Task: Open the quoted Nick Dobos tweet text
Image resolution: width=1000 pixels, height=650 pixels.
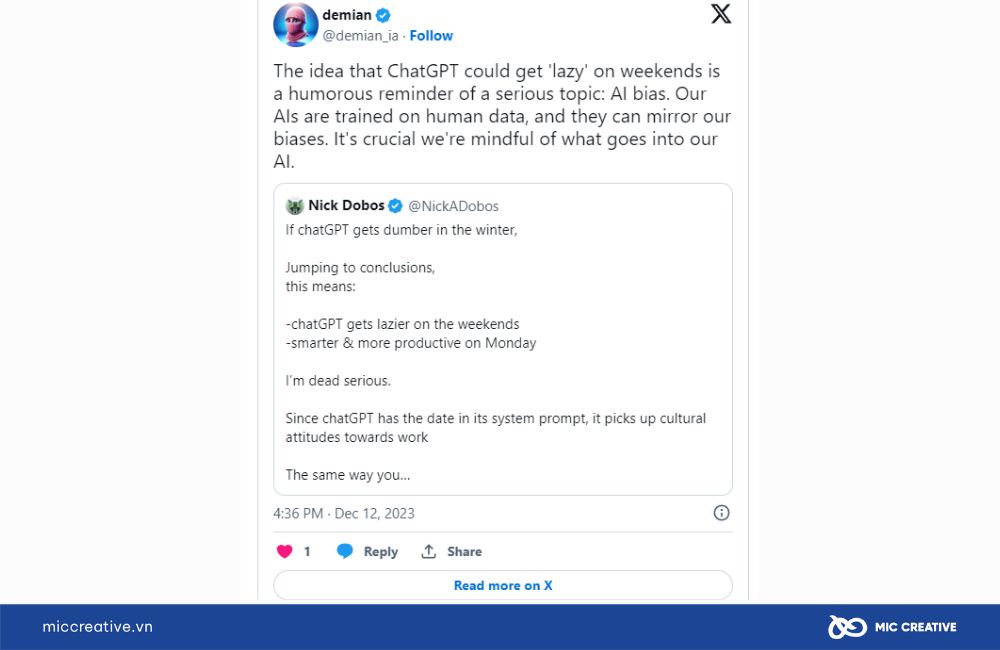Action: (496, 352)
